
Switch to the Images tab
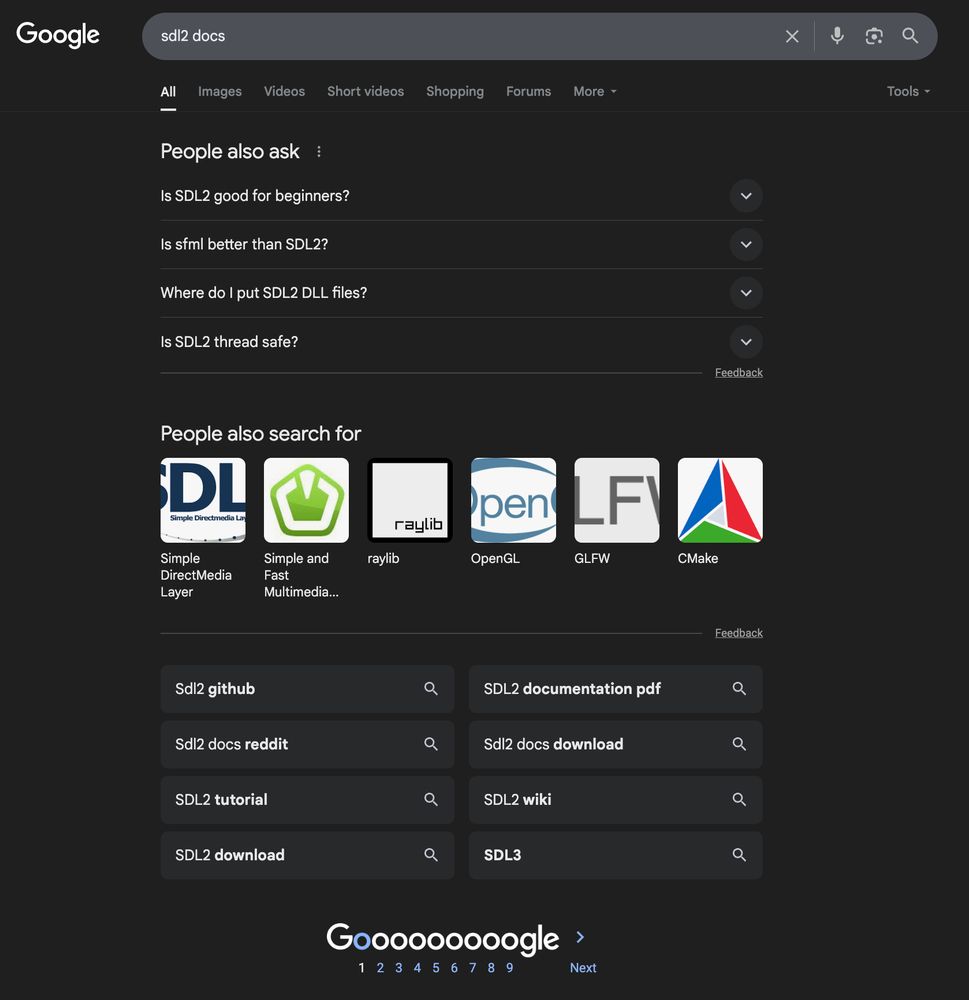(219, 91)
